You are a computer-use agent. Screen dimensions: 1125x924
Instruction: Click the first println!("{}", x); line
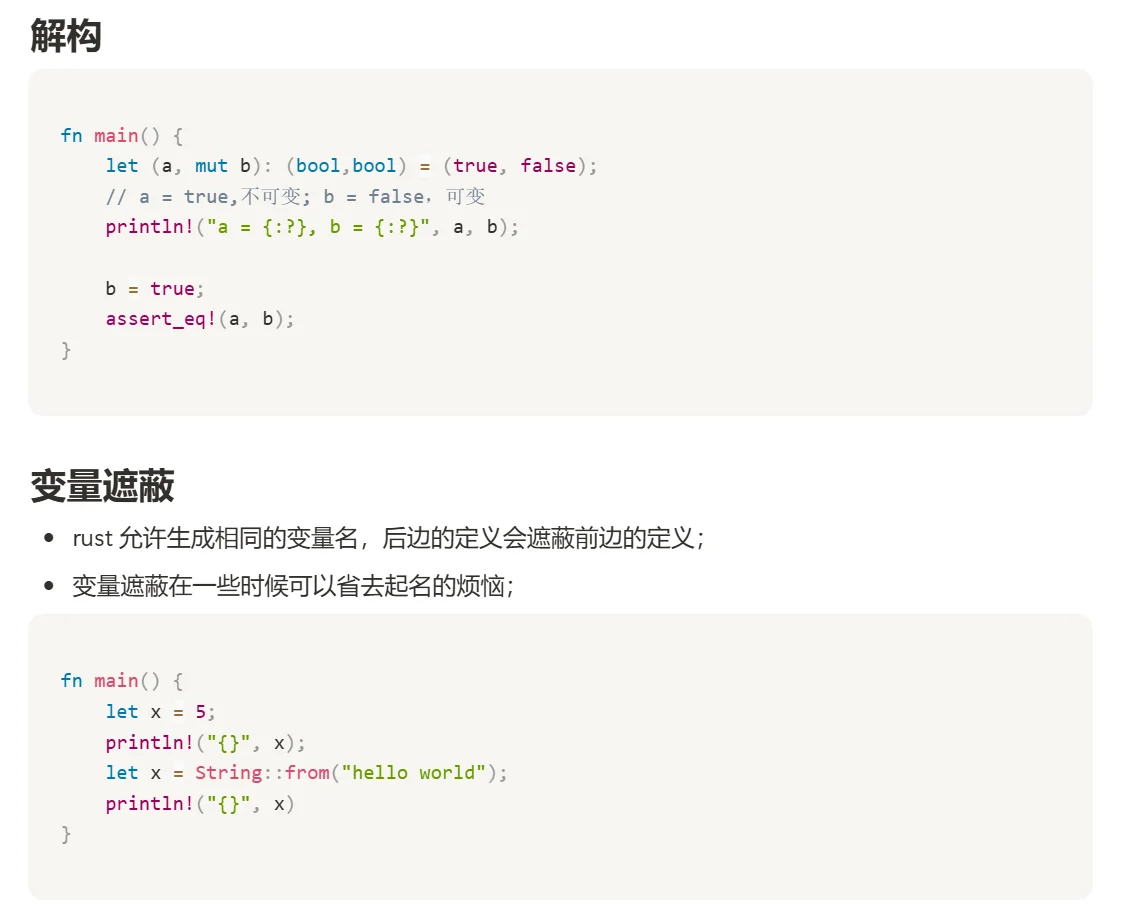205,742
